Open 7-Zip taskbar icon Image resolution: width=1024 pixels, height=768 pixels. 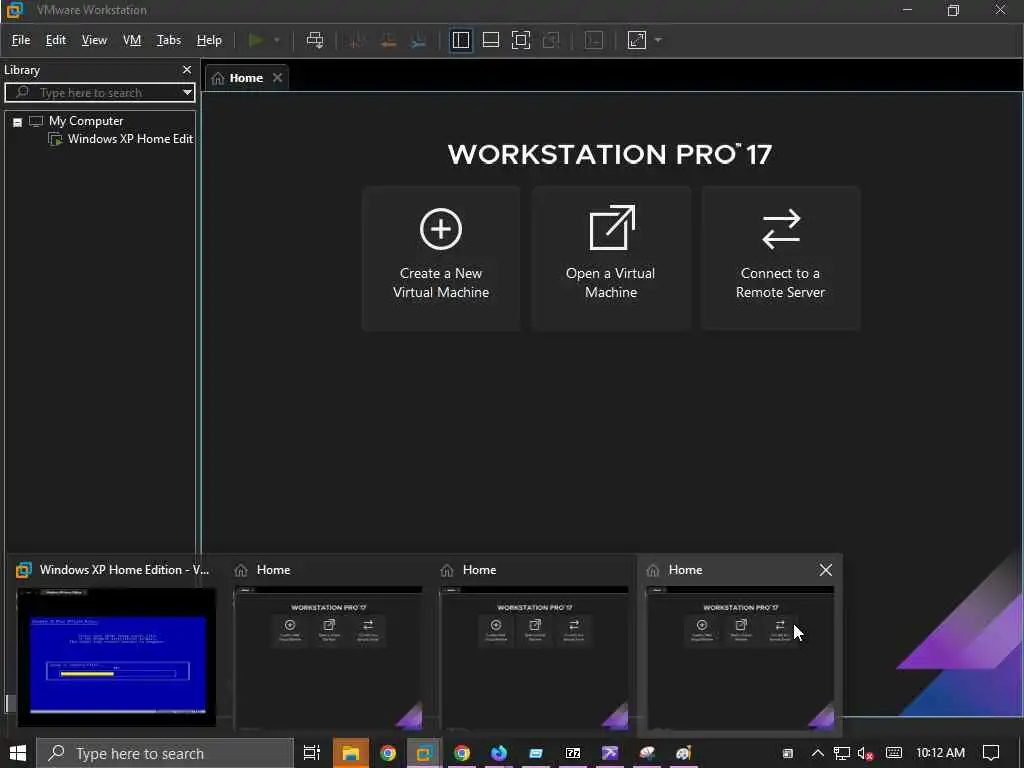[573, 753]
